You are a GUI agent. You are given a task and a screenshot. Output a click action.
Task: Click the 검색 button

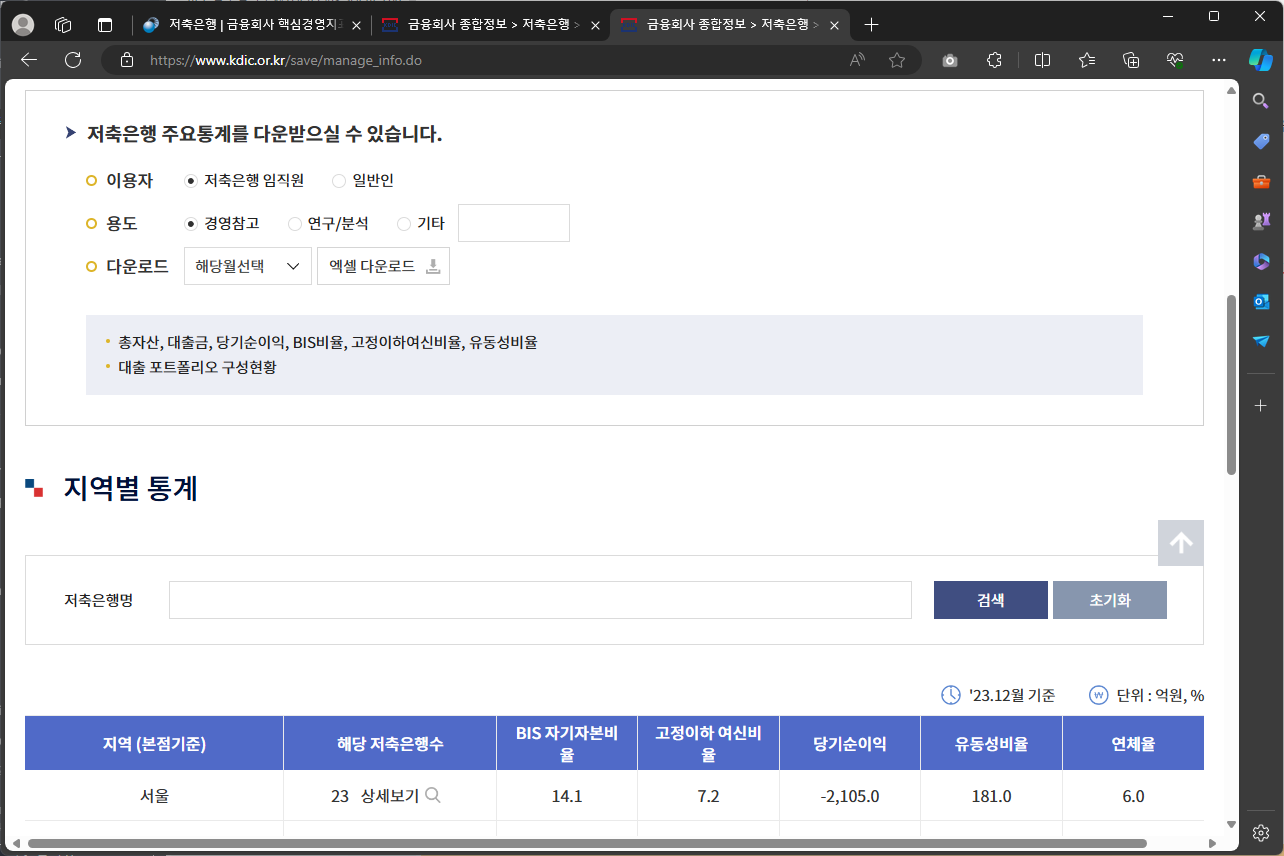991,600
